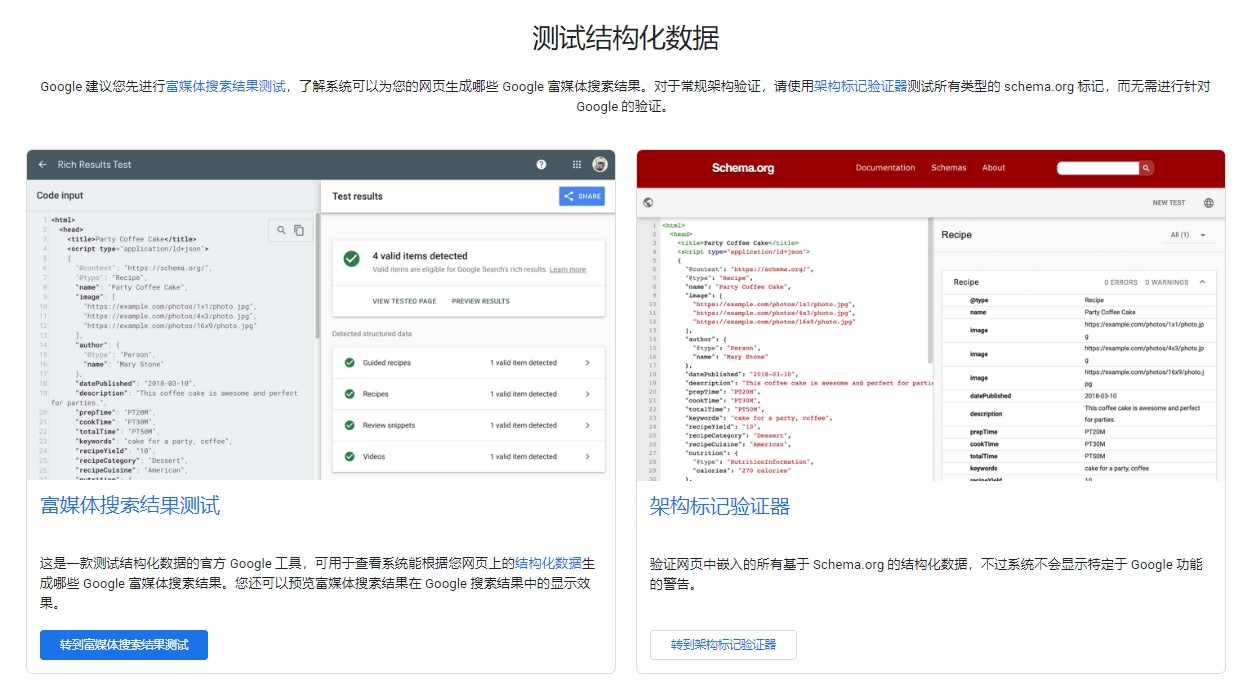
Task: Click the copy code icon in Code input panel
Action: pos(299,230)
